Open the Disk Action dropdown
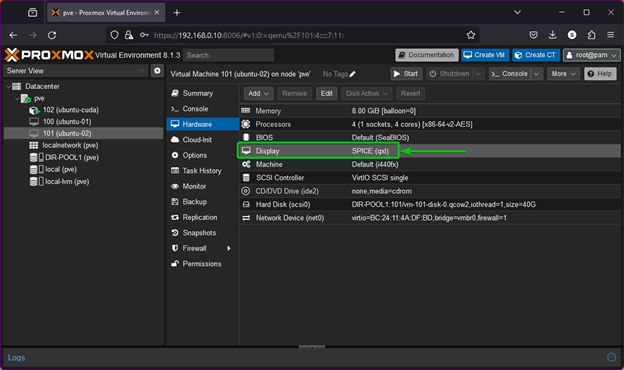Screen dimensions: 624x370 (x=367, y=93)
